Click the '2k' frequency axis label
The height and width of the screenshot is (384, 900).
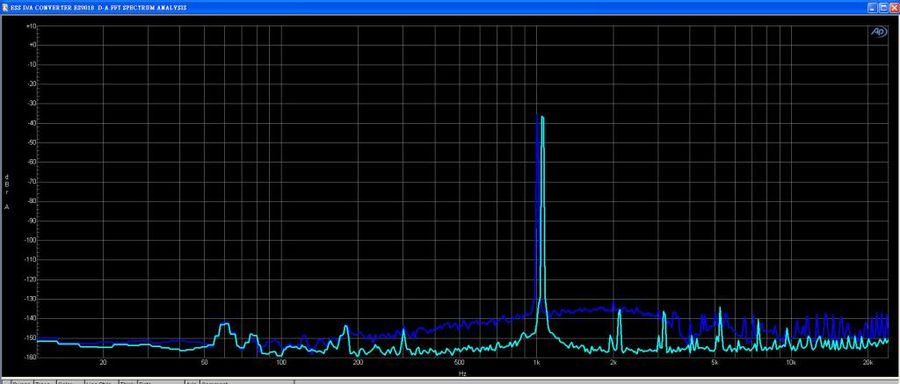(613, 363)
